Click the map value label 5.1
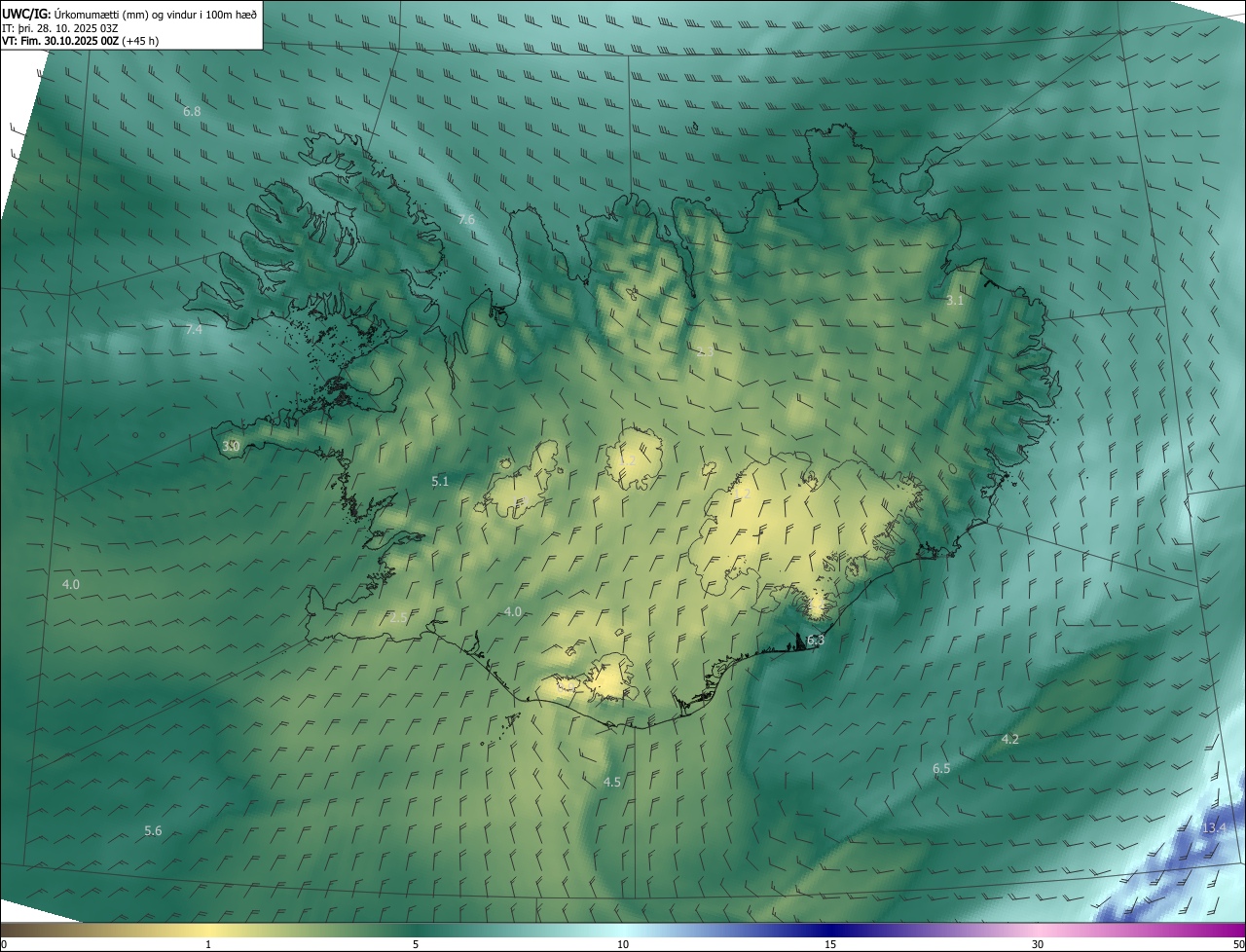This screenshot has height=952, width=1246. (x=440, y=481)
